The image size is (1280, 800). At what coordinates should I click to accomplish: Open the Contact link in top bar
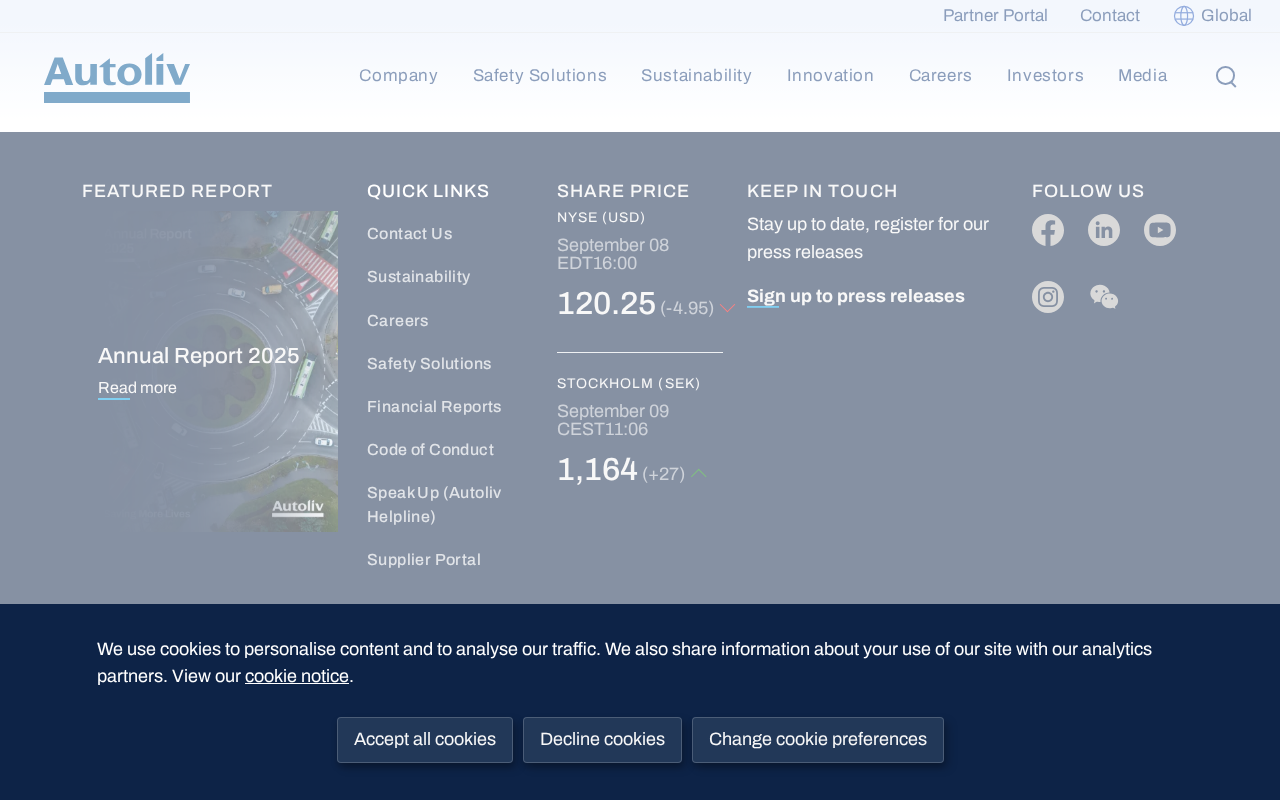(1110, 16)
